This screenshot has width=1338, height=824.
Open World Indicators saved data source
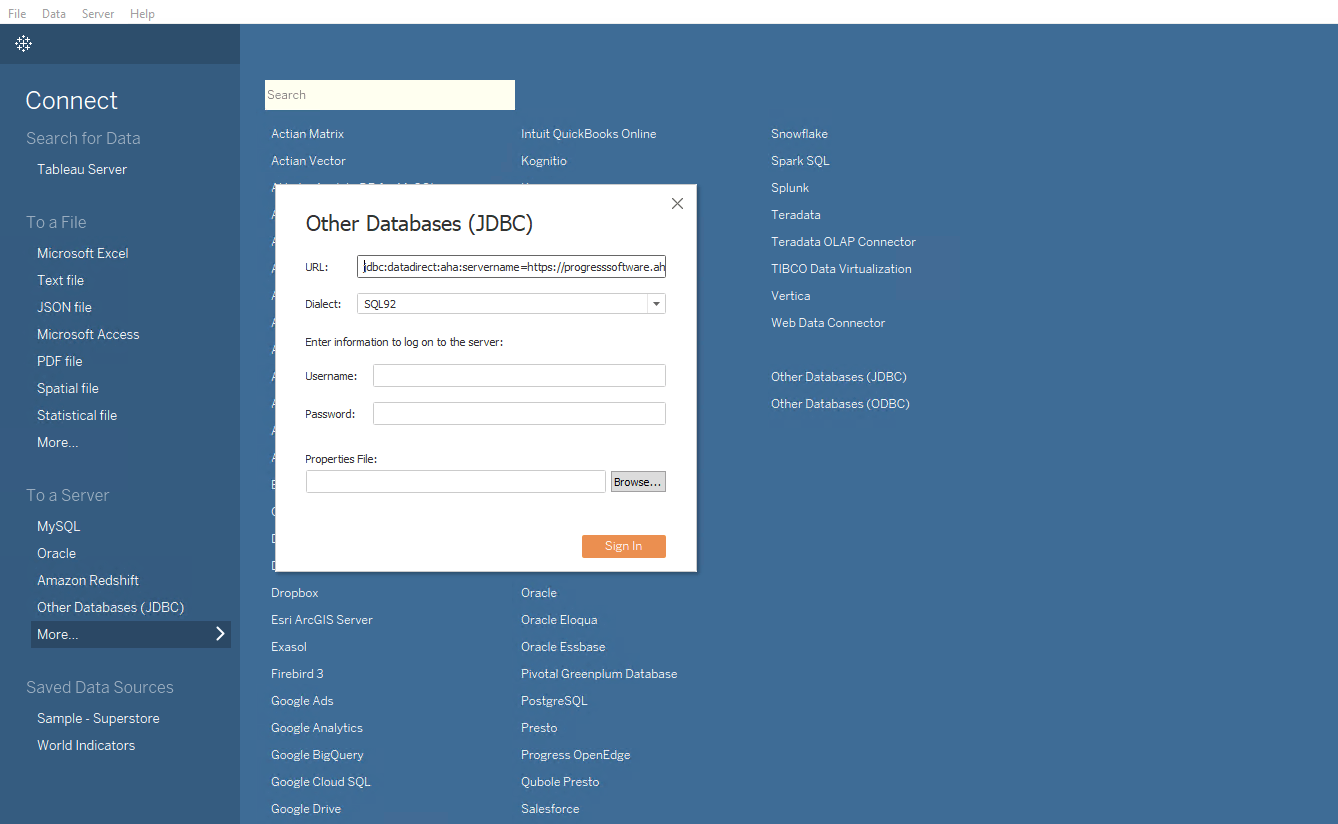86,745
